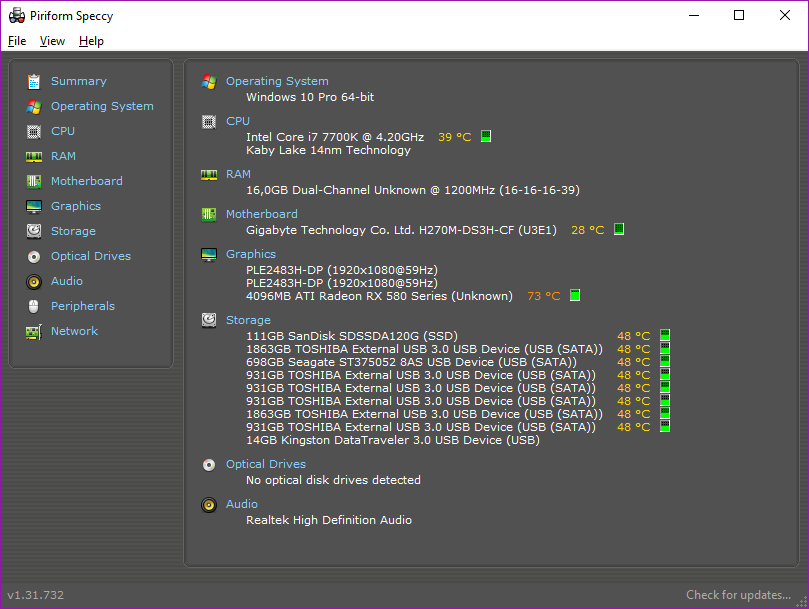Image resolution: width=809 pixels, height=609 pixels.
Task: Open the View menu
Action: tap(52, 41)
